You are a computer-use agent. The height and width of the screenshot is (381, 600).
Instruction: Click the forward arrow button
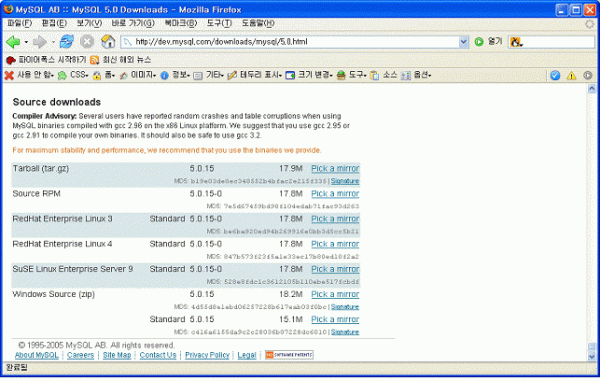coord(40,42)
